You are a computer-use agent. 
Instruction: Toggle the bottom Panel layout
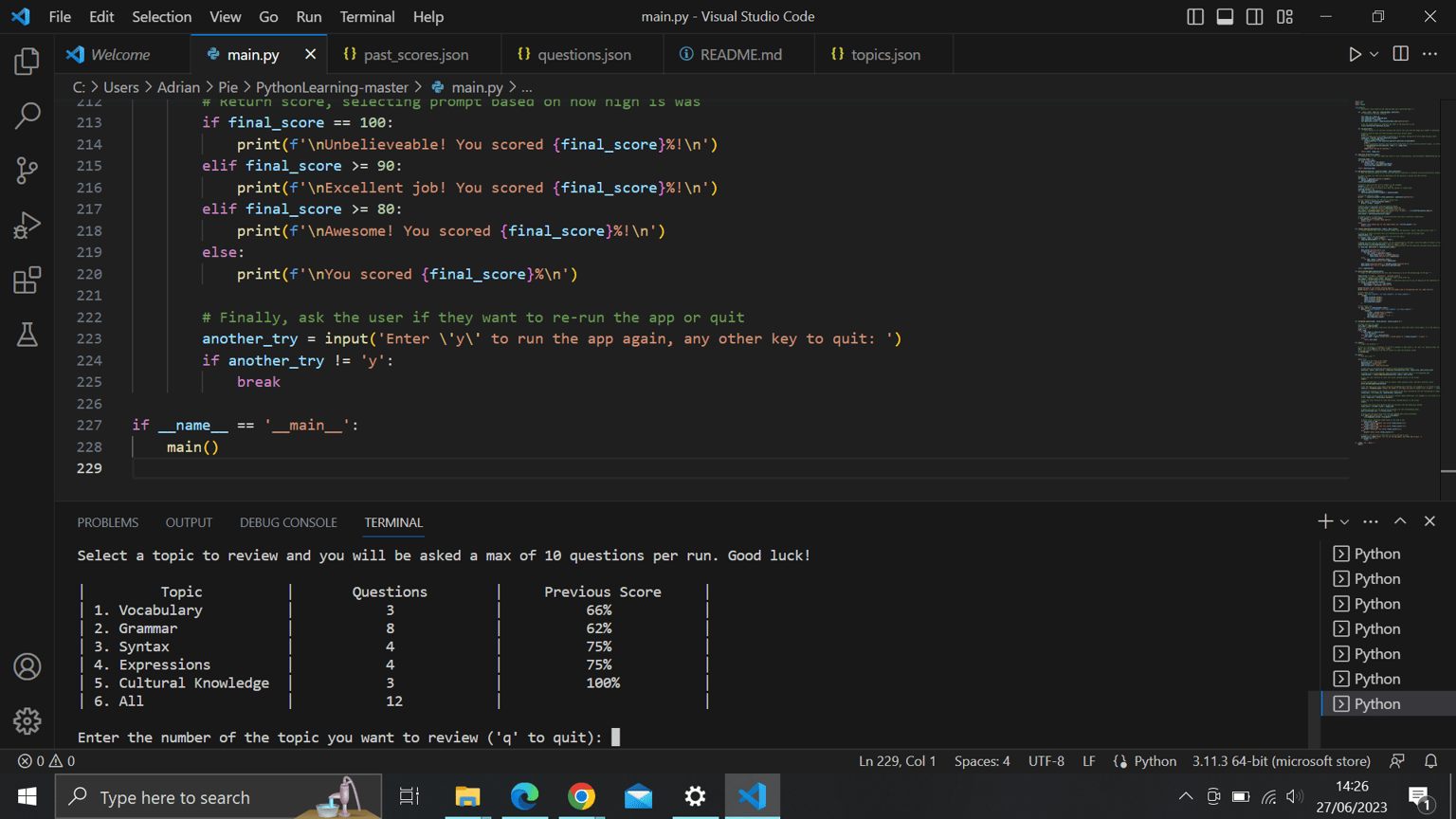tap(1225, 16)
